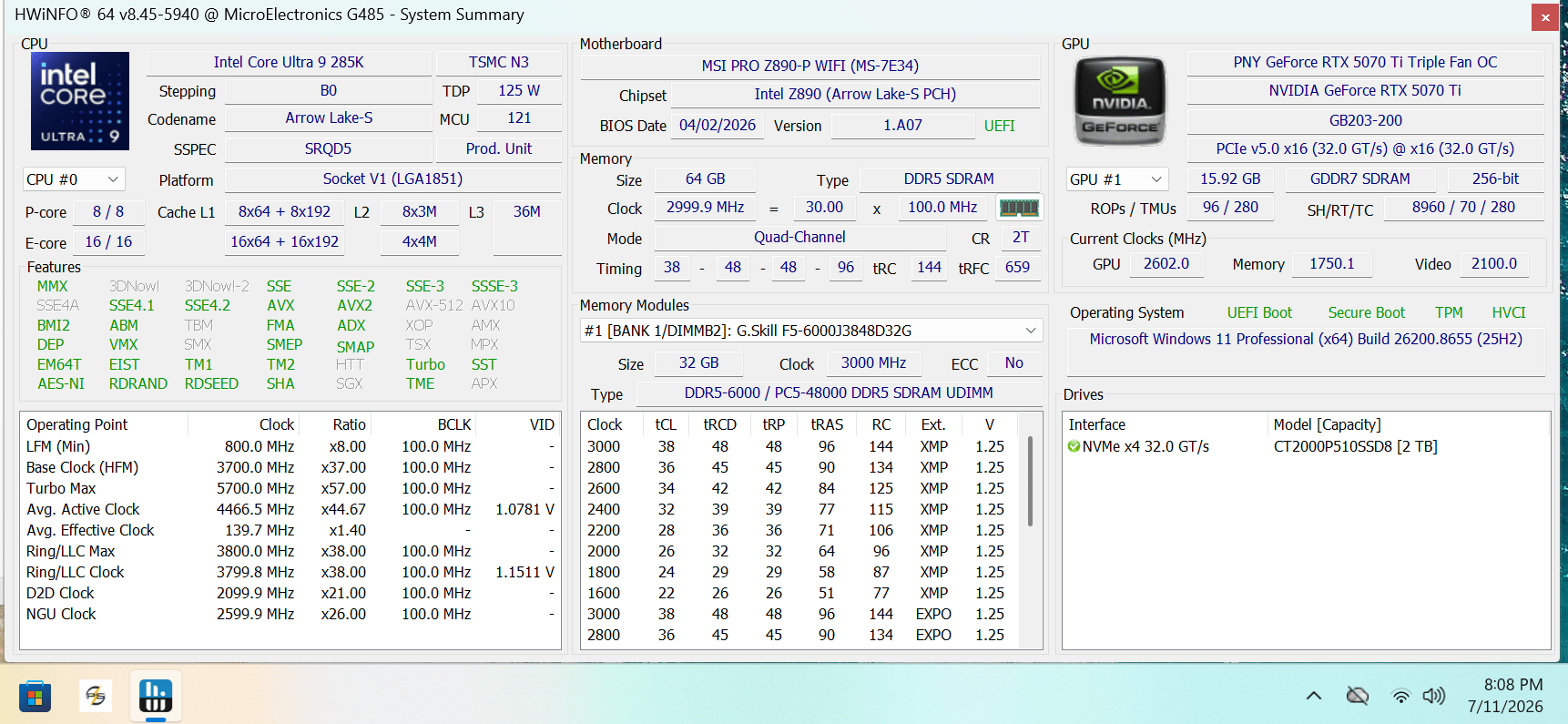Click the 2999.9 MHz memory clock value
This screenshot has width=1568, height=724.
pos(705,208)
